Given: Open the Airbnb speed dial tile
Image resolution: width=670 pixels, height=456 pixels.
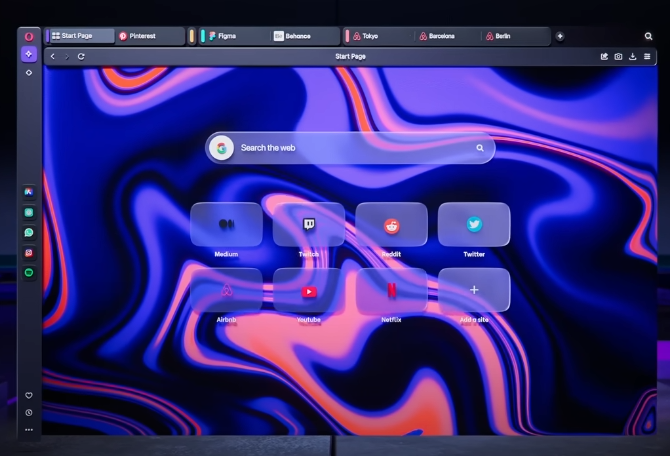Looking at the screenshot, I should click(x=226, y=290).
